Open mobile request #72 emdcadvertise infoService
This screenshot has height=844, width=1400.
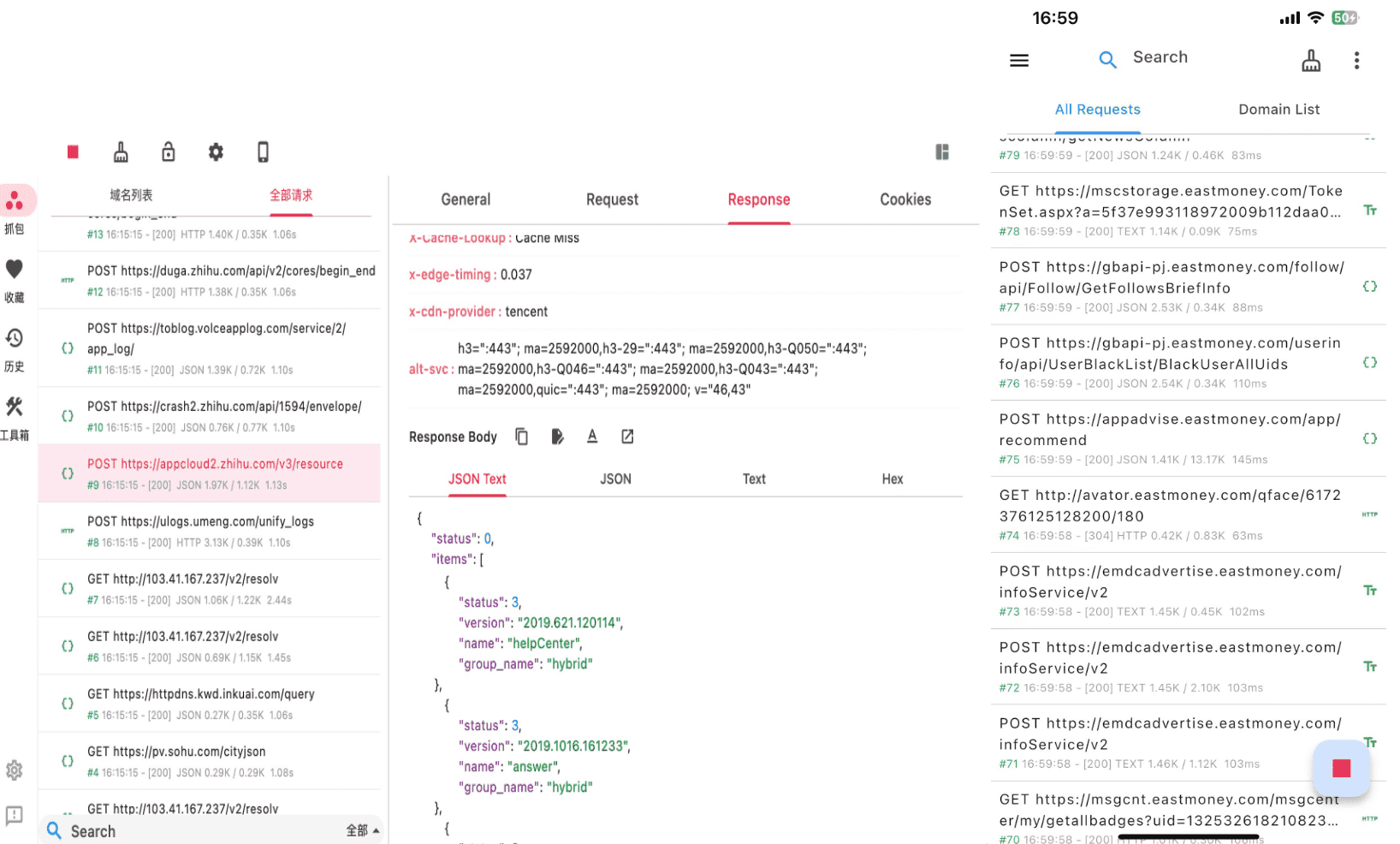coord(1188,668)
